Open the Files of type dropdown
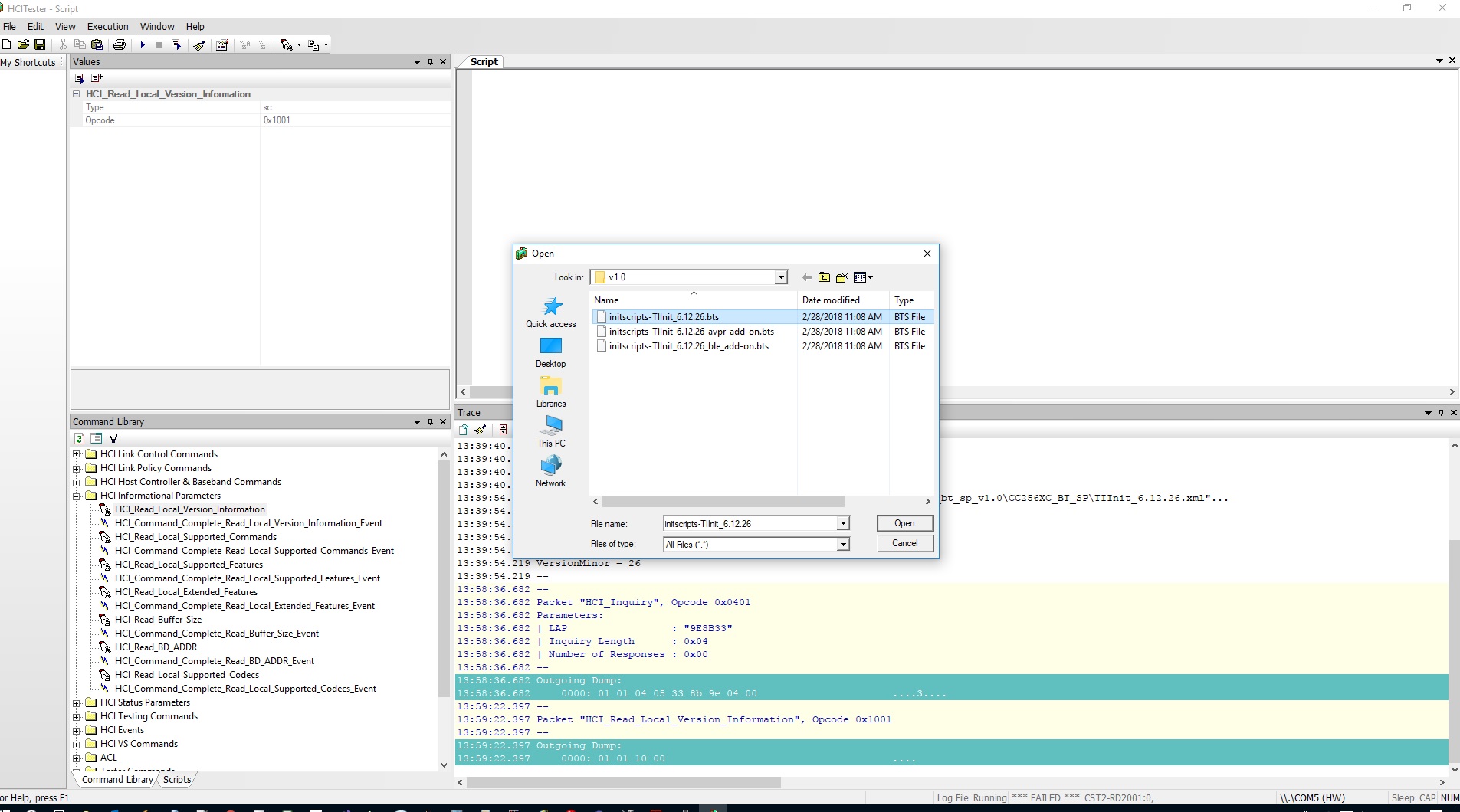 (843, 545)
